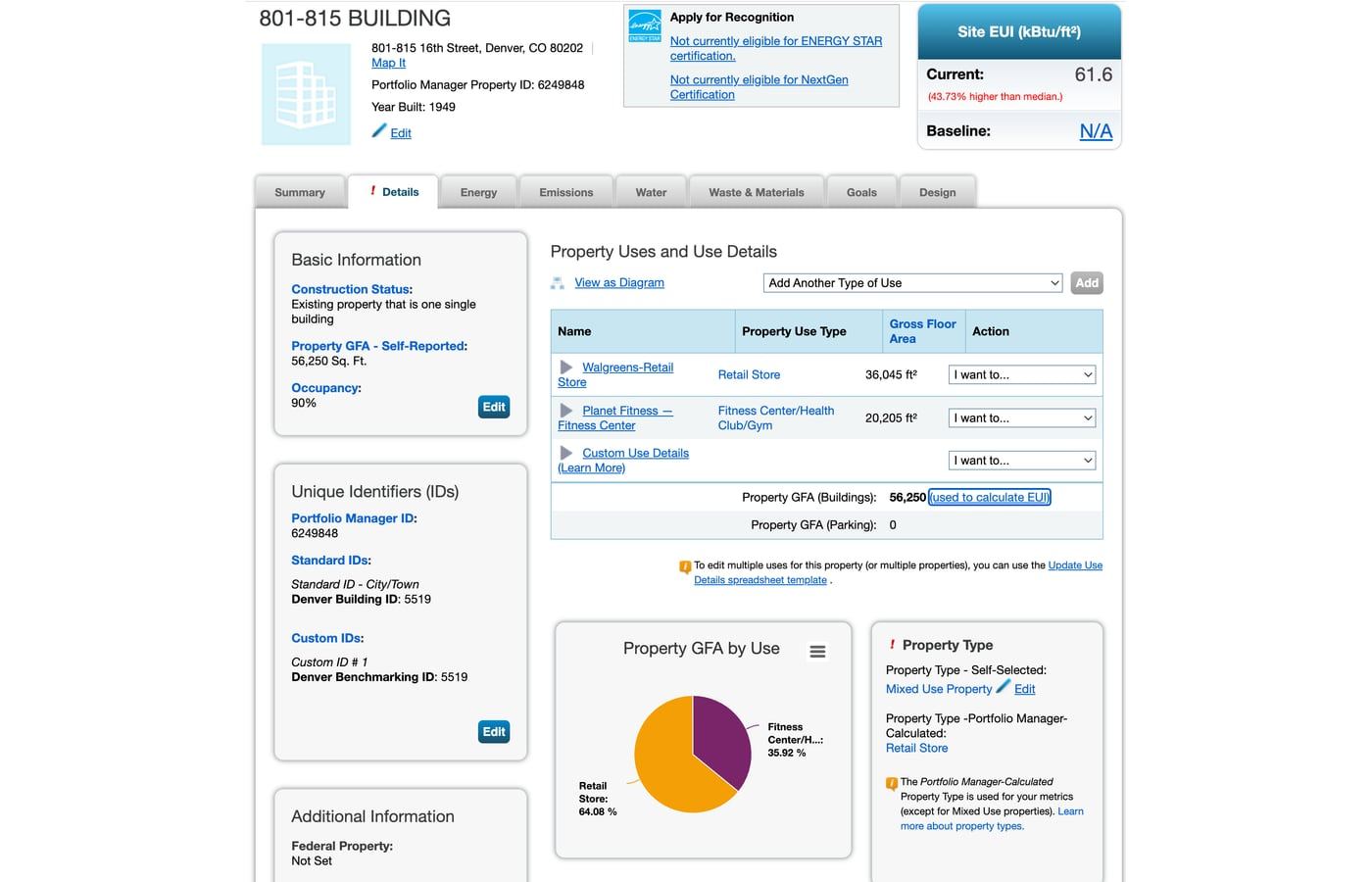Click Edit button in Basic Information
The width and height of the screenshot is (1372, 882).
click(x=494, y=407)
